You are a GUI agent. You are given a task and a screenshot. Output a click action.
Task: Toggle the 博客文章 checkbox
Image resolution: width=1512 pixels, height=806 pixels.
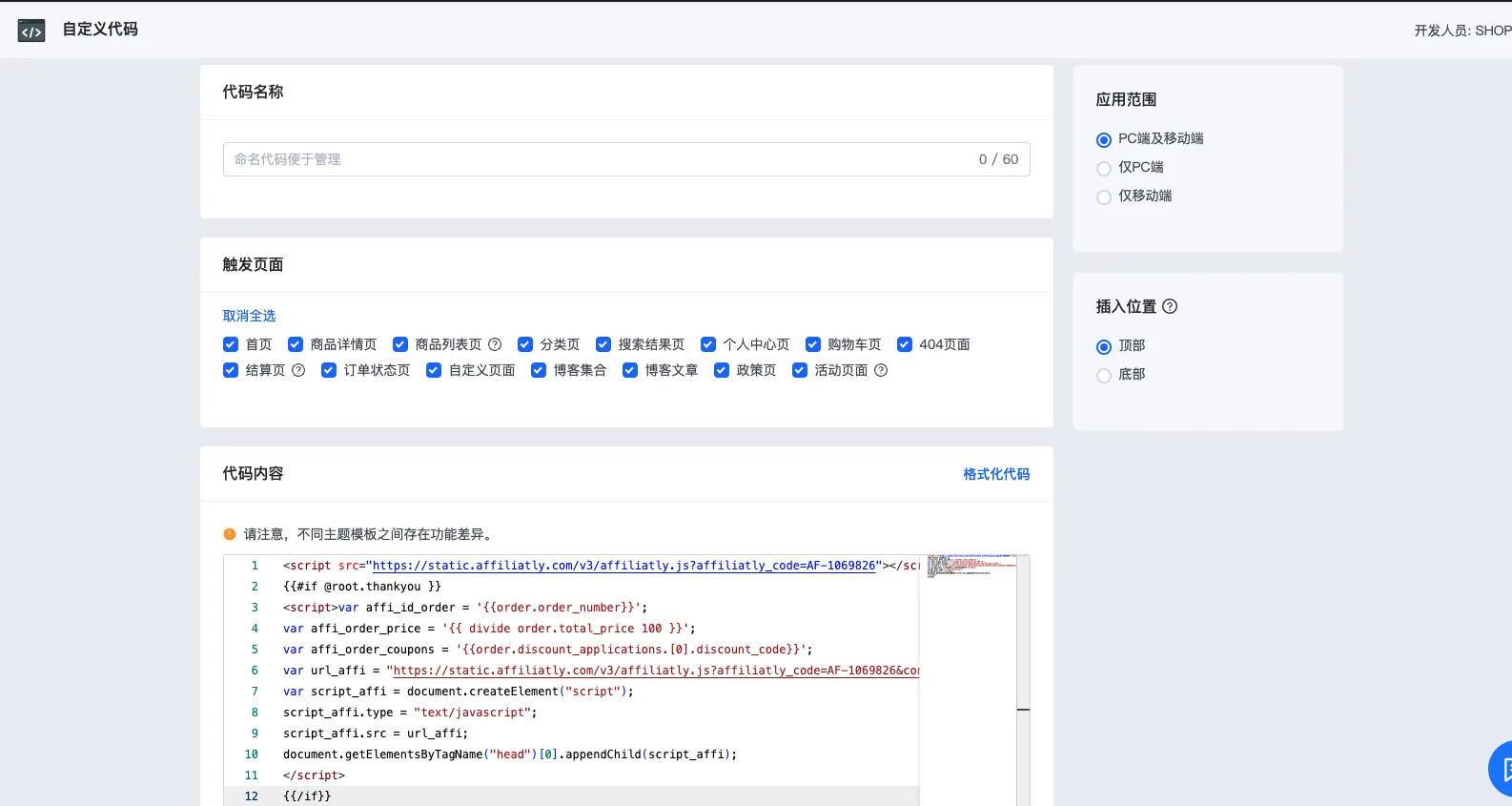630,370
